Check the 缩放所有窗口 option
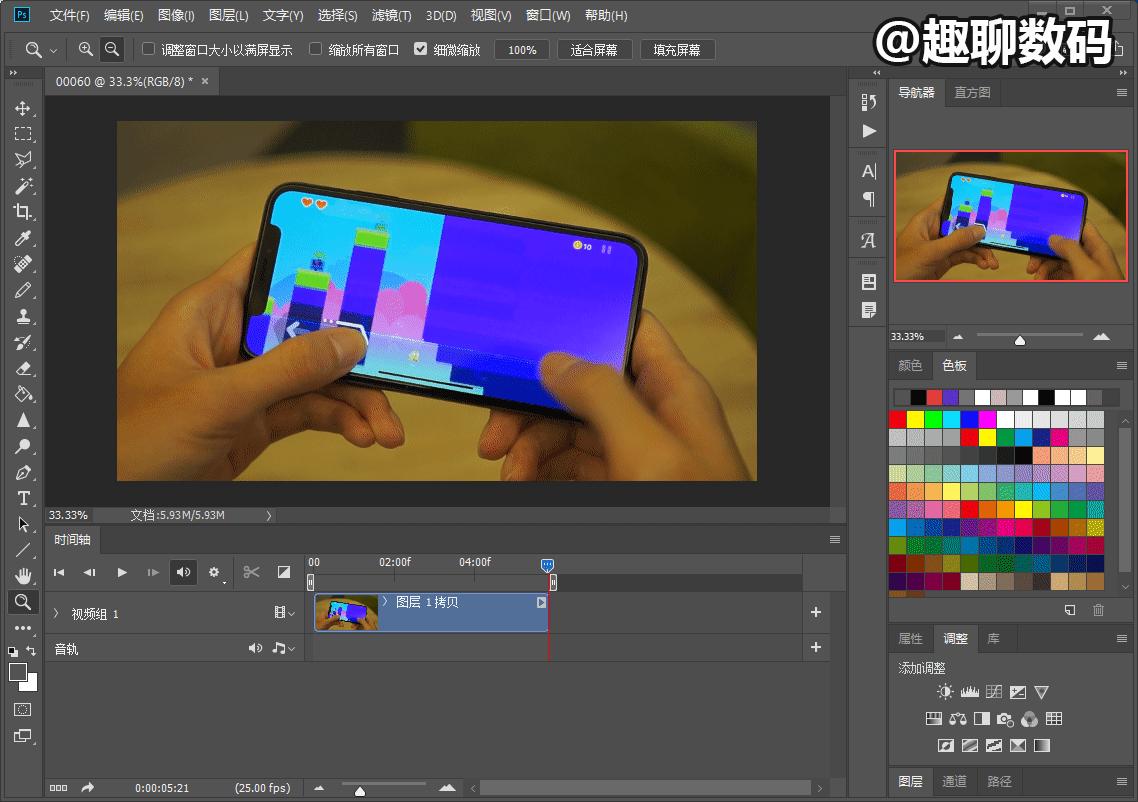 316,49
